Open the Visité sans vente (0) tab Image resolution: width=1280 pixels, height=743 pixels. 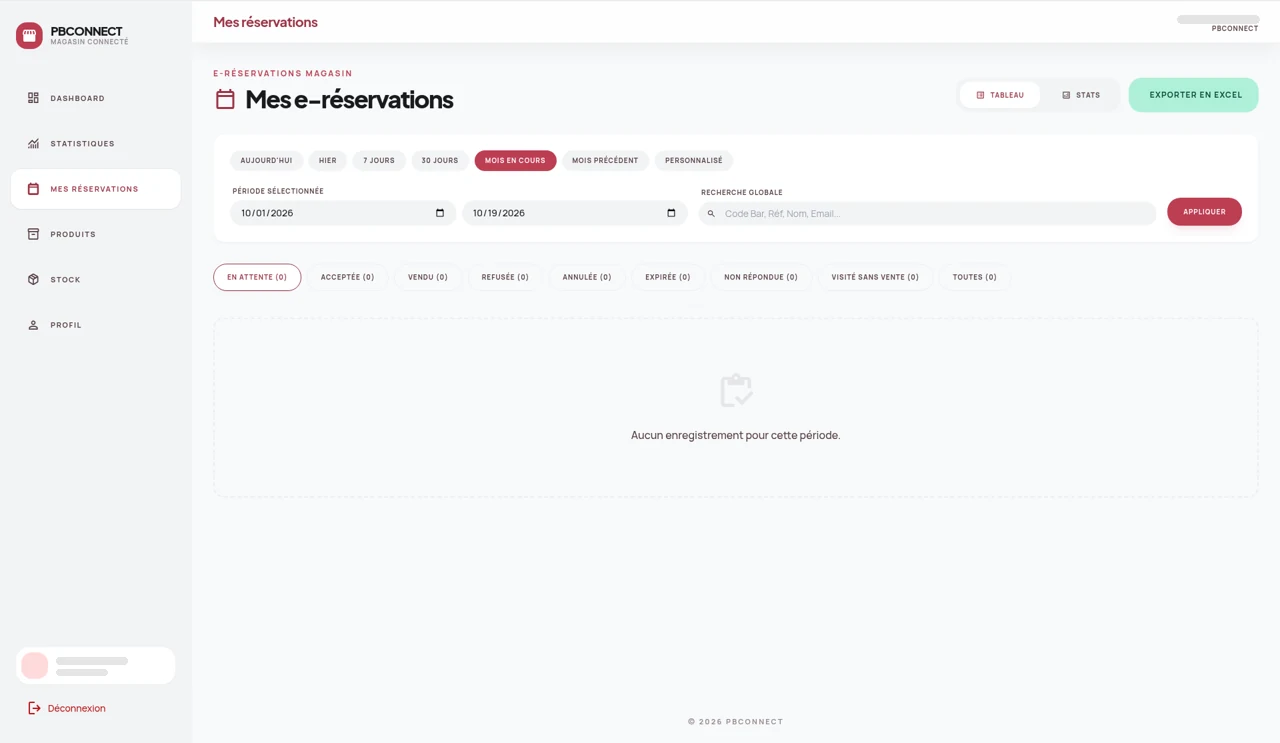pyautogui.click(x=875, y=277)
